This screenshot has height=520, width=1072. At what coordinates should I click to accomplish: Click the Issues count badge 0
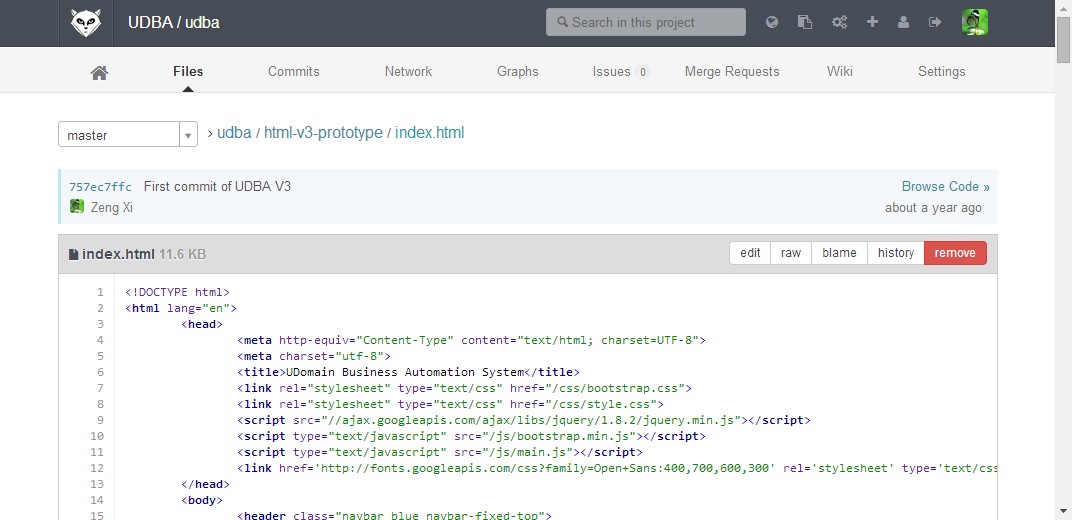(642, 72)
